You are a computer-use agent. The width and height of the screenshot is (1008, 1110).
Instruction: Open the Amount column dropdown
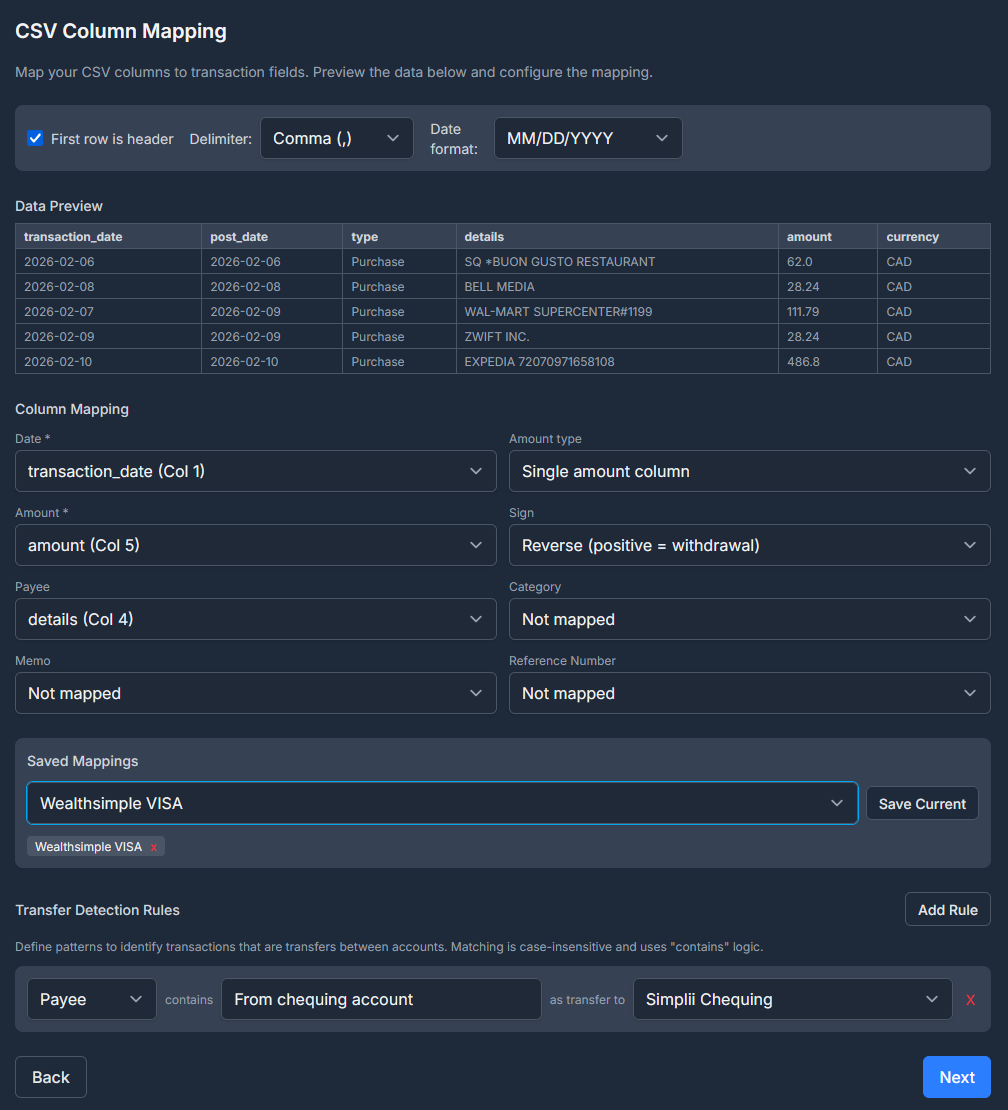tap(256, 545)
